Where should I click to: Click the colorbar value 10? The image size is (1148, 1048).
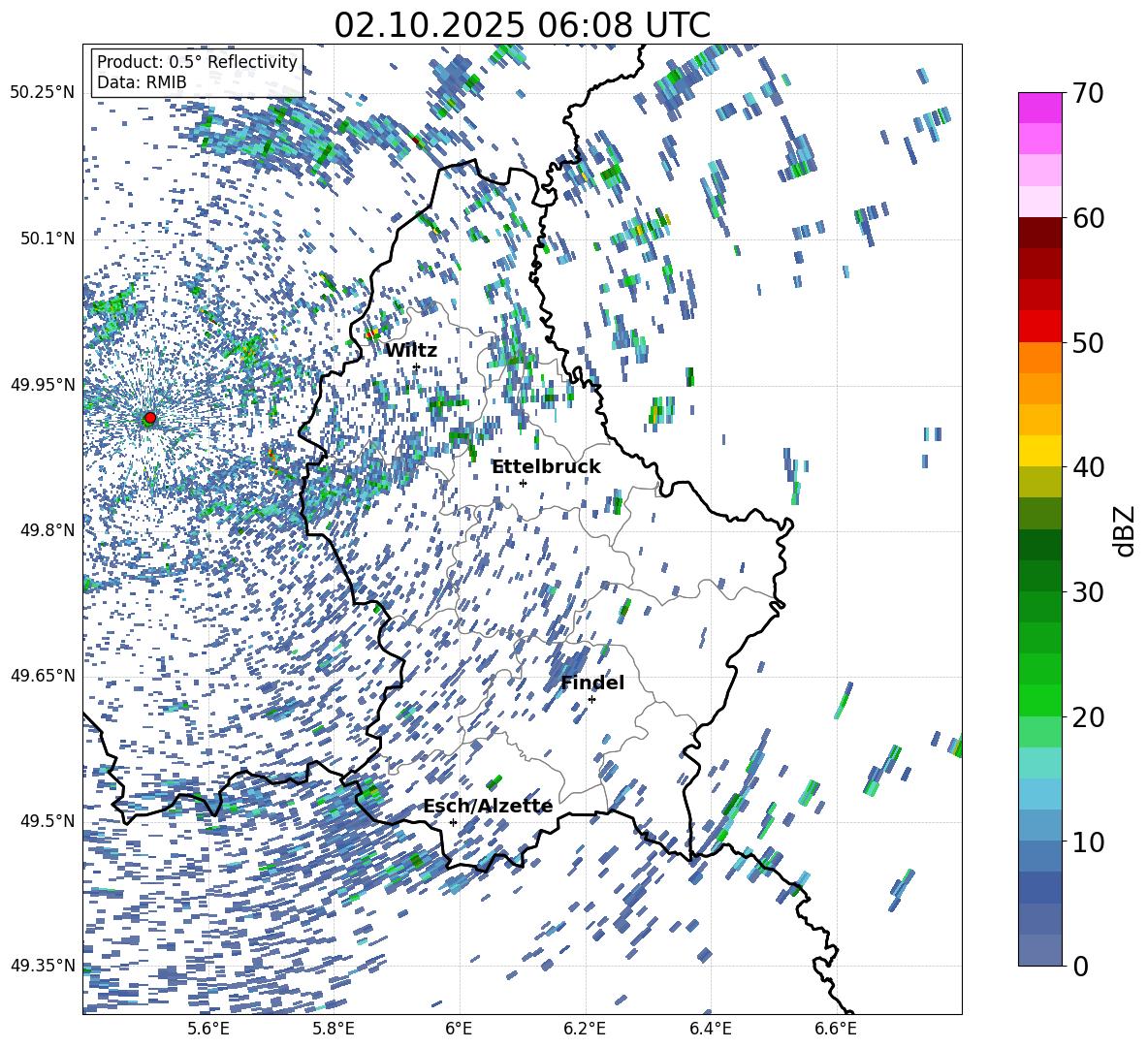[1087, 842]
